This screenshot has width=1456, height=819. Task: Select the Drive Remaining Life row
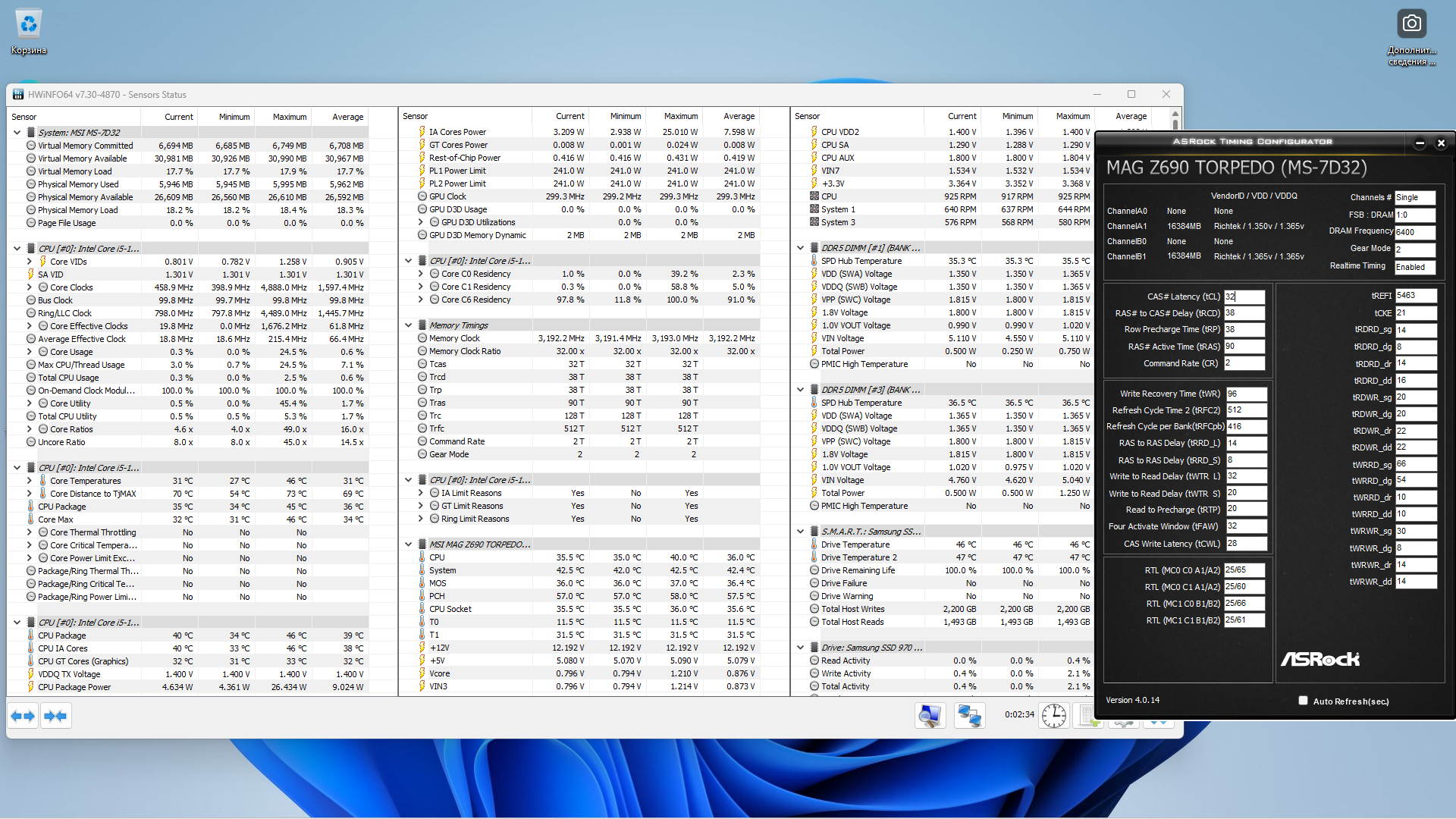(x=858, y=570)
